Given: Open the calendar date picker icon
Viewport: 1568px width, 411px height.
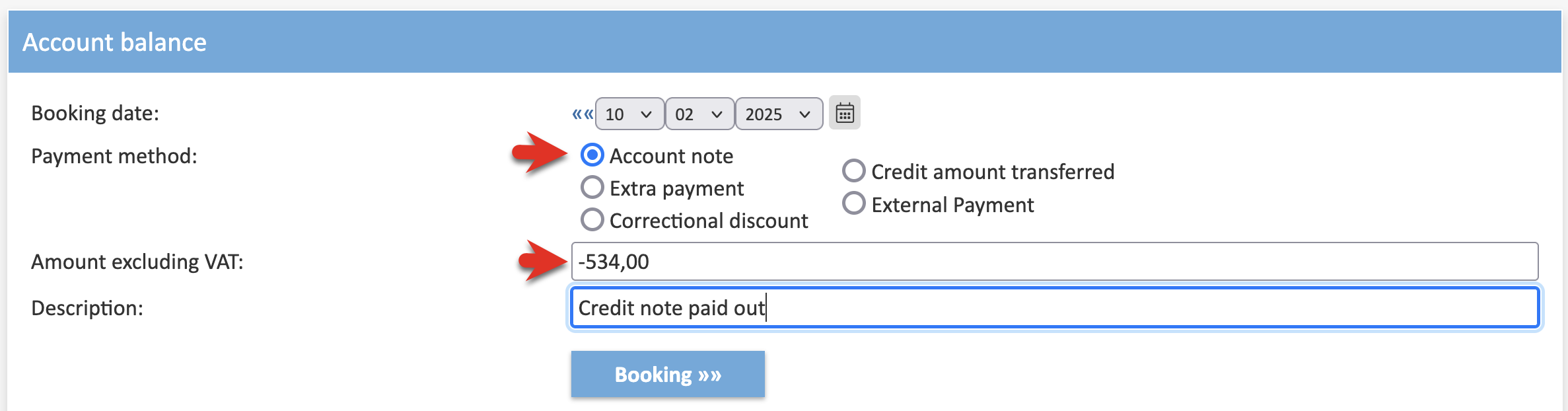Looking at the screenshot, I should [x=845, y=113].
